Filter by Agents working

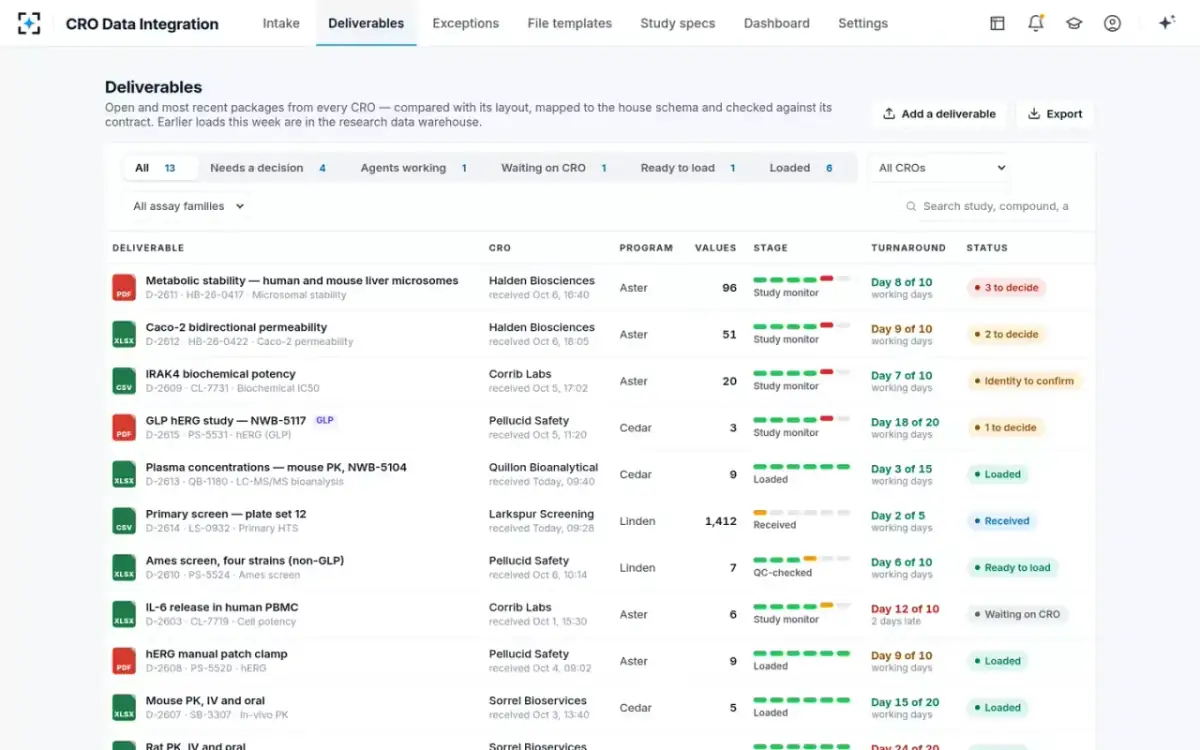pyautogui.click(x=414, y=168)
